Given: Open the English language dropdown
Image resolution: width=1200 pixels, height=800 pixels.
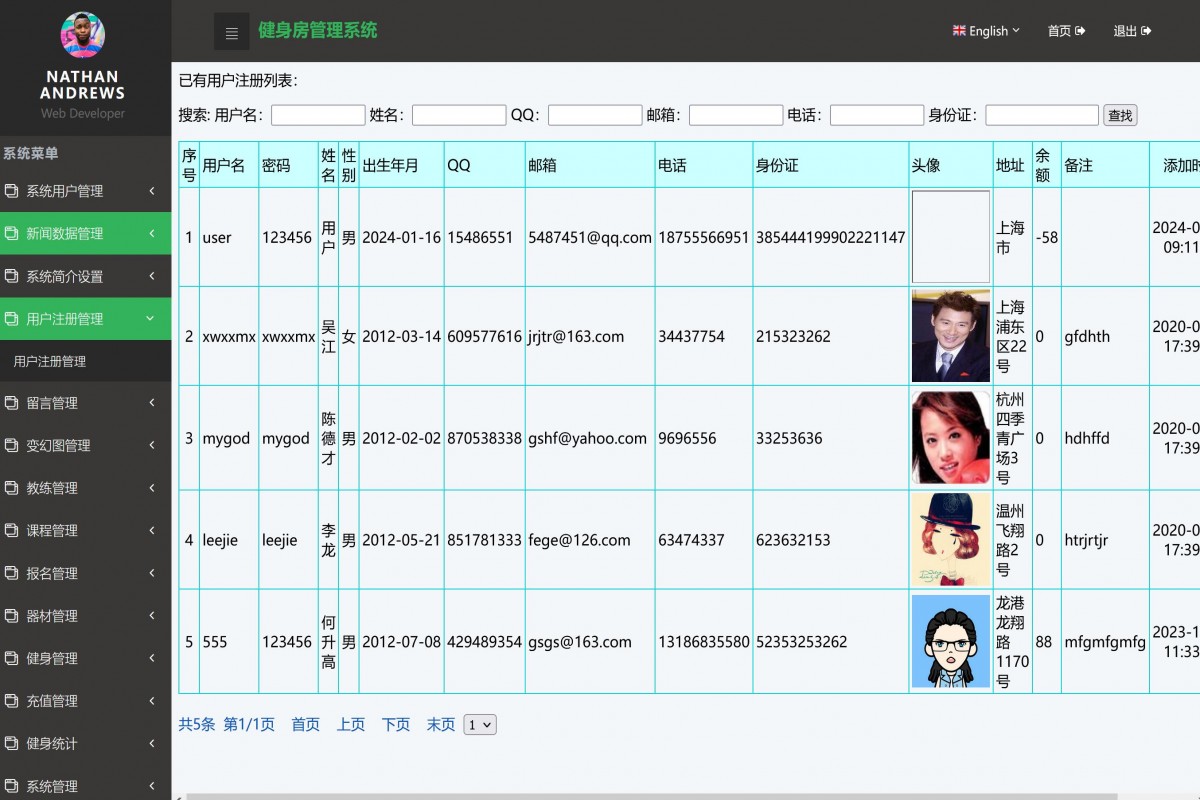Looking at the screenshot, I should point(987,31).
